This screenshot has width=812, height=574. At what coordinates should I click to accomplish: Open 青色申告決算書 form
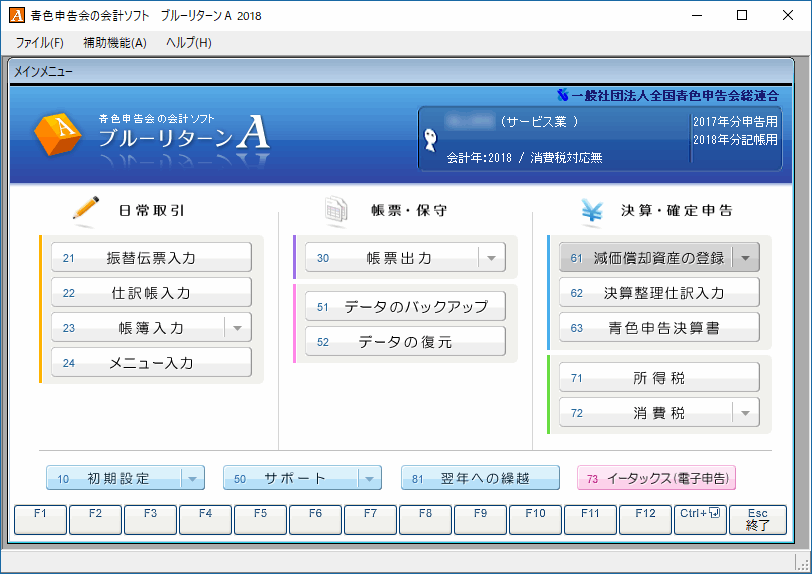click(x=659, y=328)
